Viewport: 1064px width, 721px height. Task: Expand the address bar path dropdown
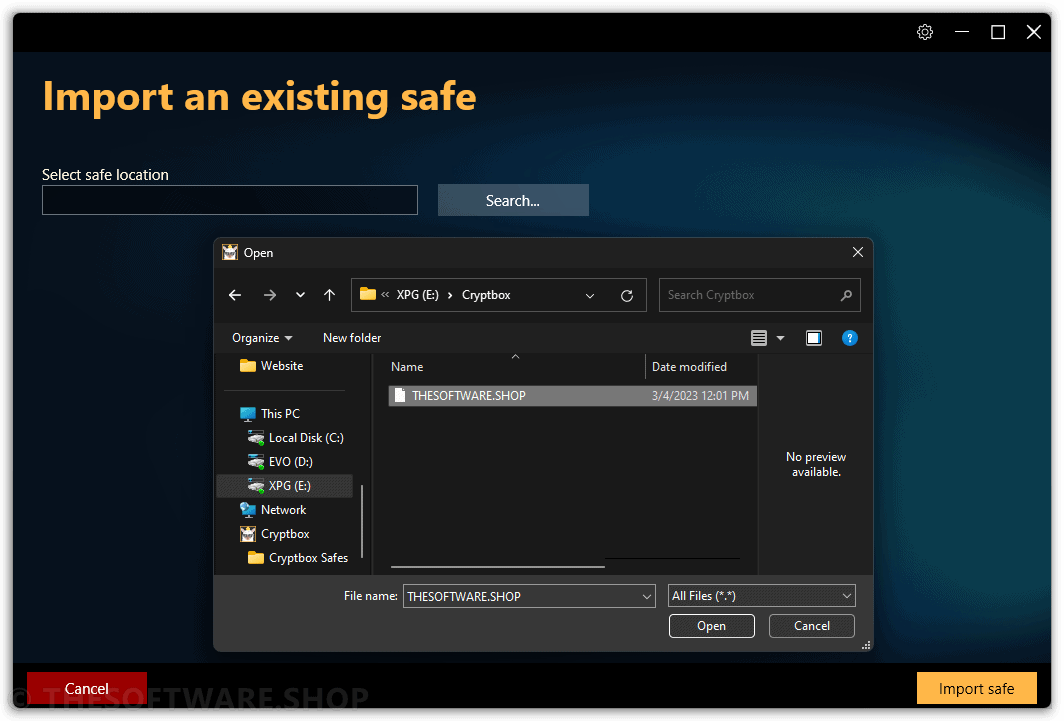point(590,295)
